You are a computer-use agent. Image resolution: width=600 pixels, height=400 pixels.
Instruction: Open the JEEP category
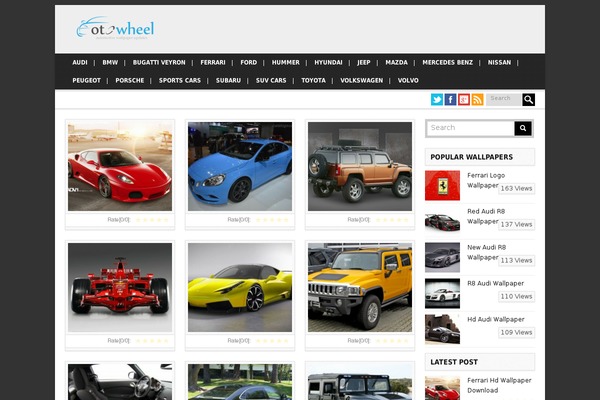(364, 62)
